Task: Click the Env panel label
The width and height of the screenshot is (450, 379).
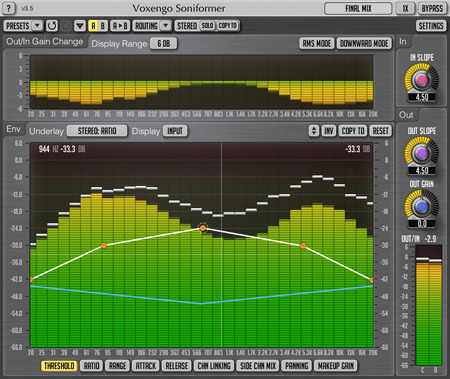Action: [13, 129]
